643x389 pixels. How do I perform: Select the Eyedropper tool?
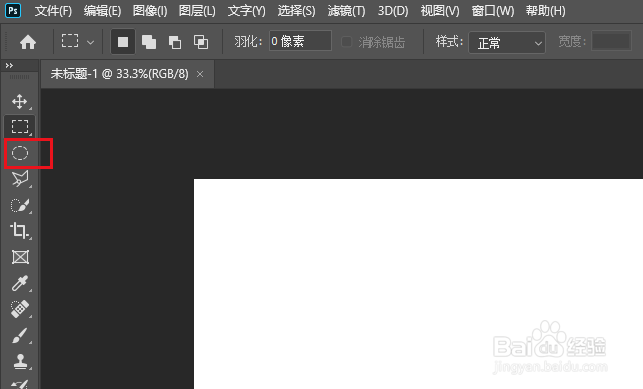coord(20,283)
